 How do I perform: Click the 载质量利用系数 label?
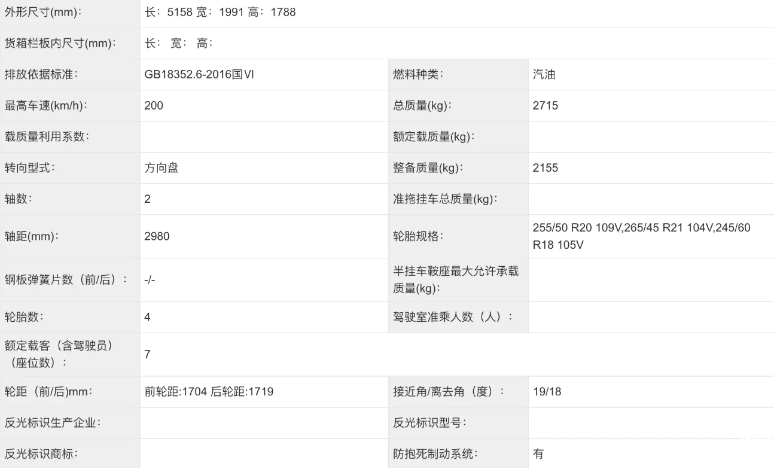pos(47,136)
